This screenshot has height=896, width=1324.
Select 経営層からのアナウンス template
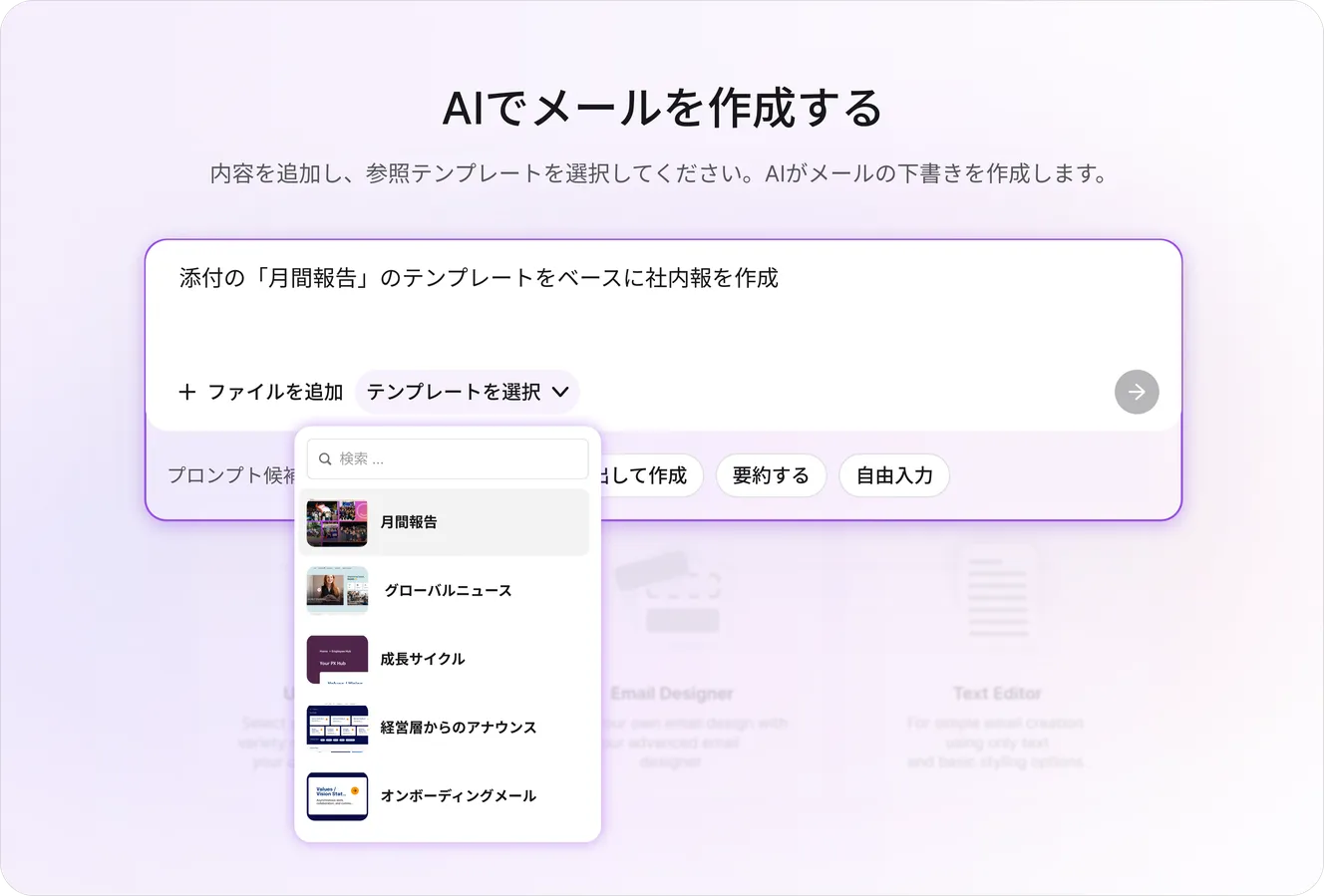(x=445, y=728)
